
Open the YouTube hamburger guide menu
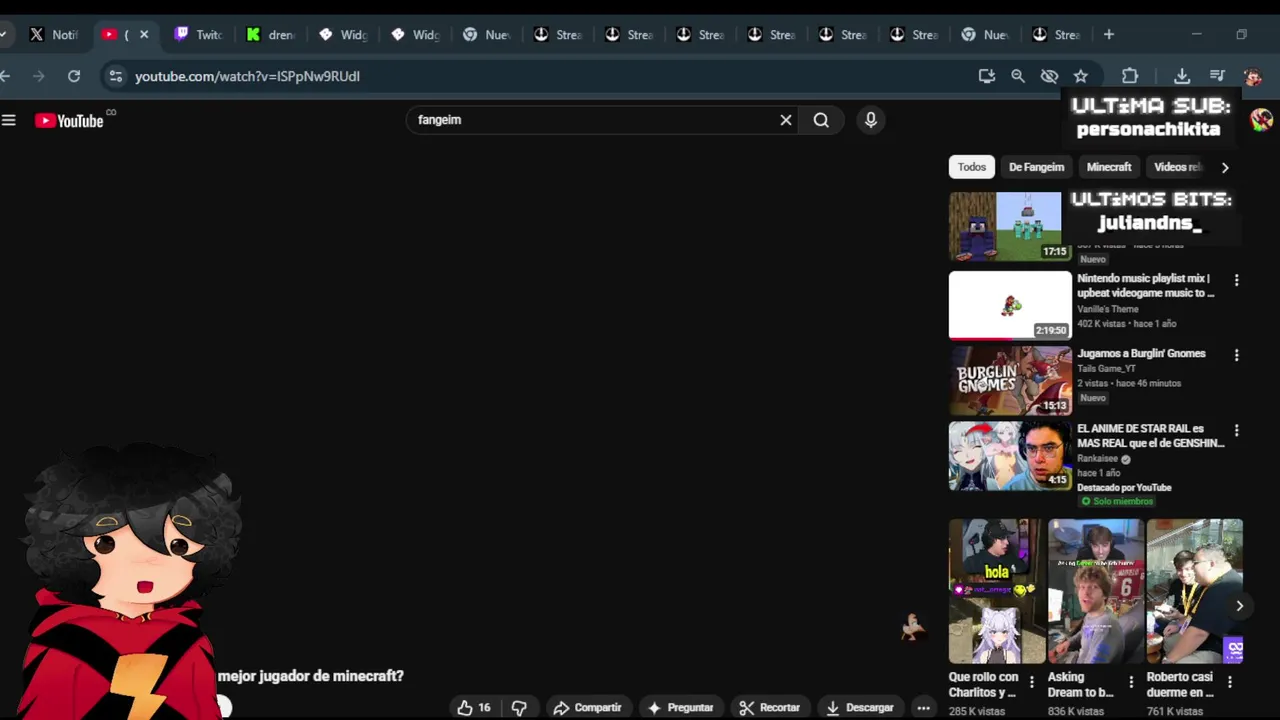pos(9,120)
